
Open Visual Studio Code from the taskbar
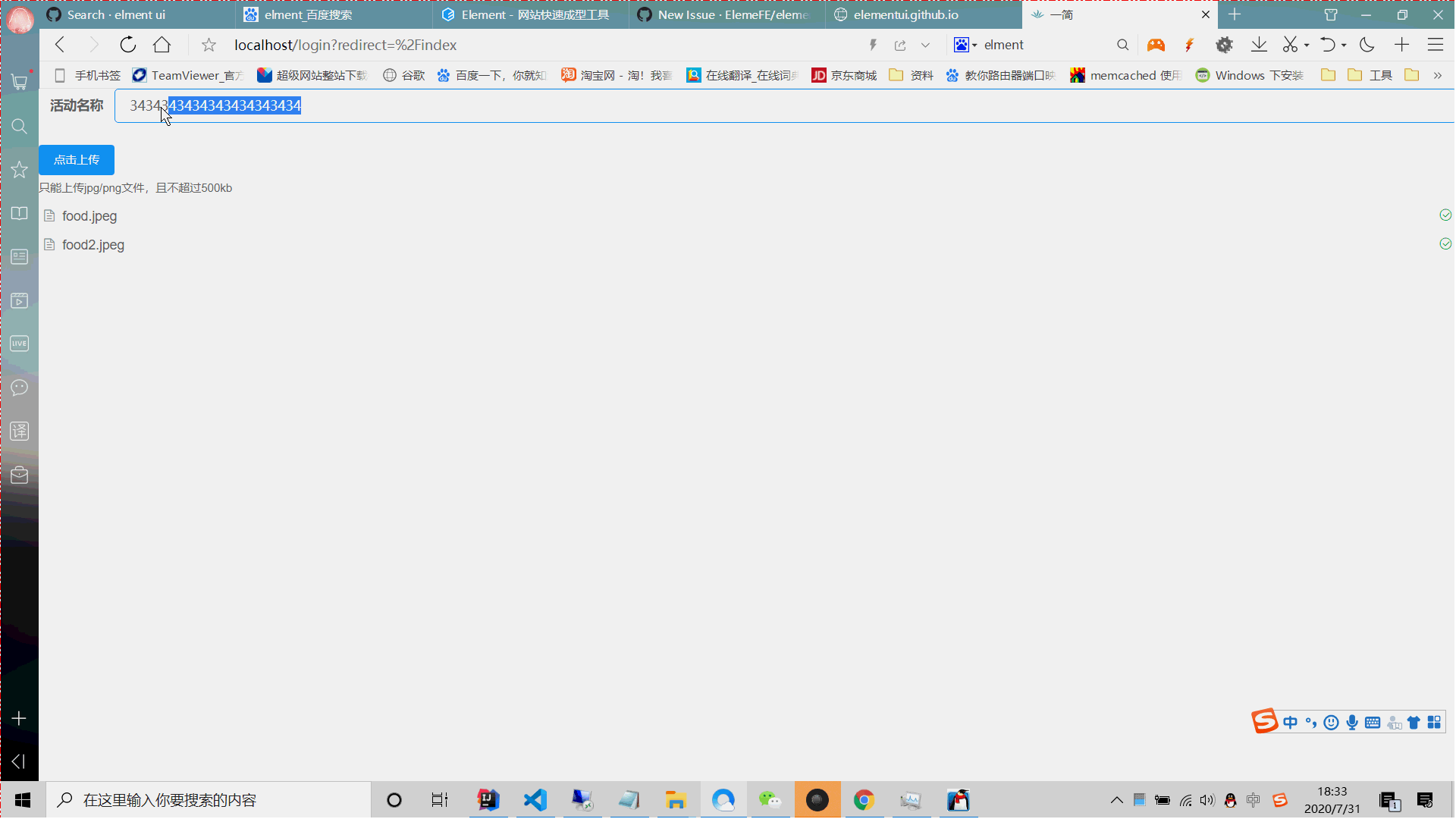(535, 800)
